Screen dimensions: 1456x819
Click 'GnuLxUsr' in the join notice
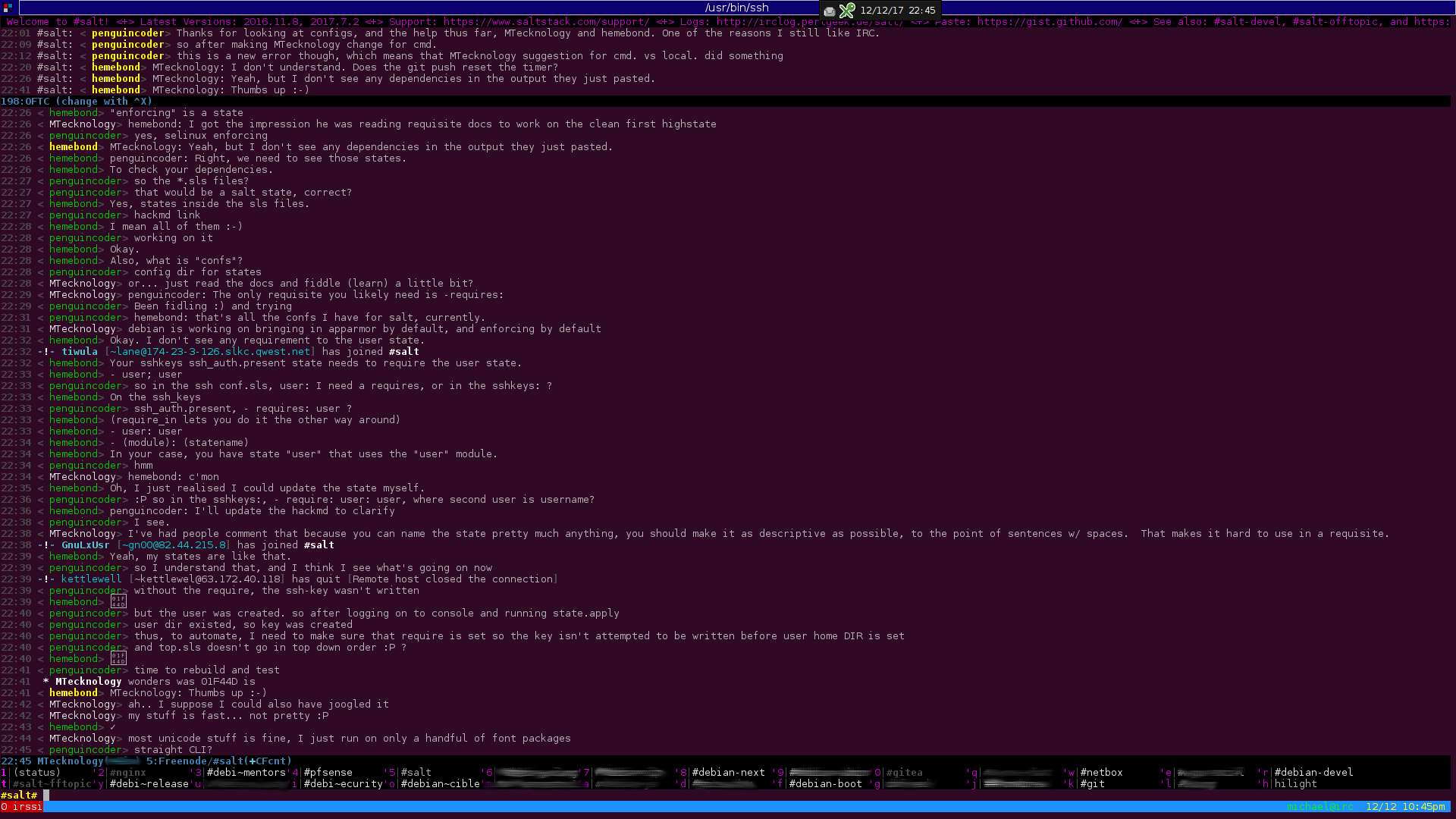(x=86, y=545)
